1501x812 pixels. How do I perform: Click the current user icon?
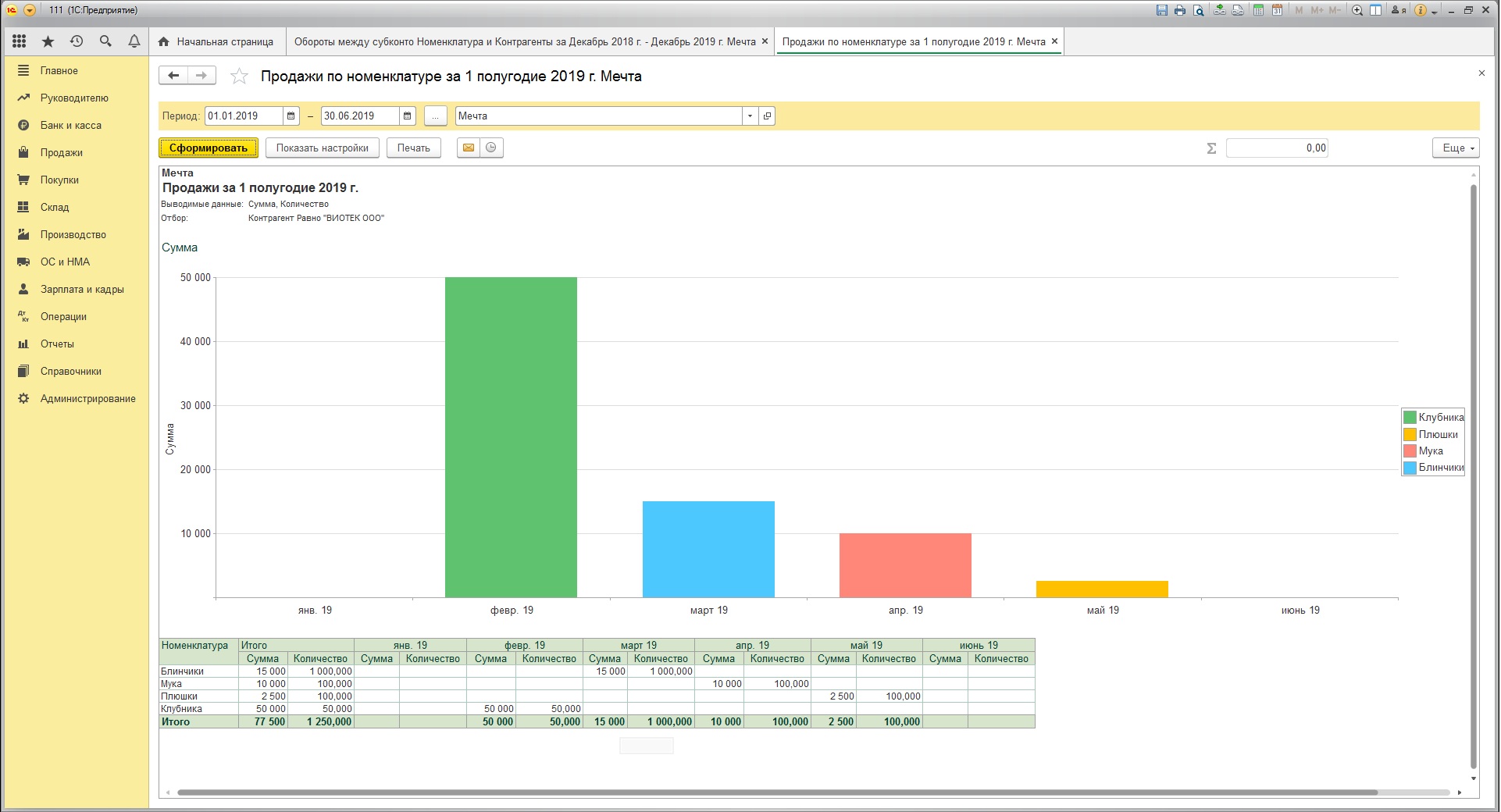coord(1399,10)
